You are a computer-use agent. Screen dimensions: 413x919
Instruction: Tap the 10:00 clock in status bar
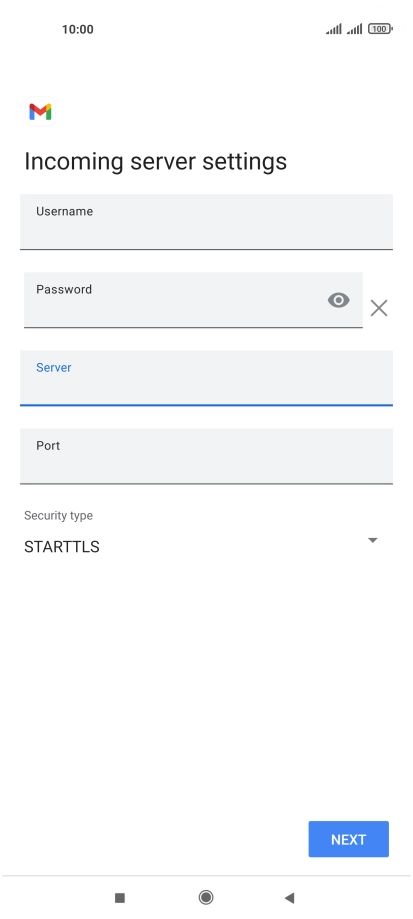tap(78, 29)
